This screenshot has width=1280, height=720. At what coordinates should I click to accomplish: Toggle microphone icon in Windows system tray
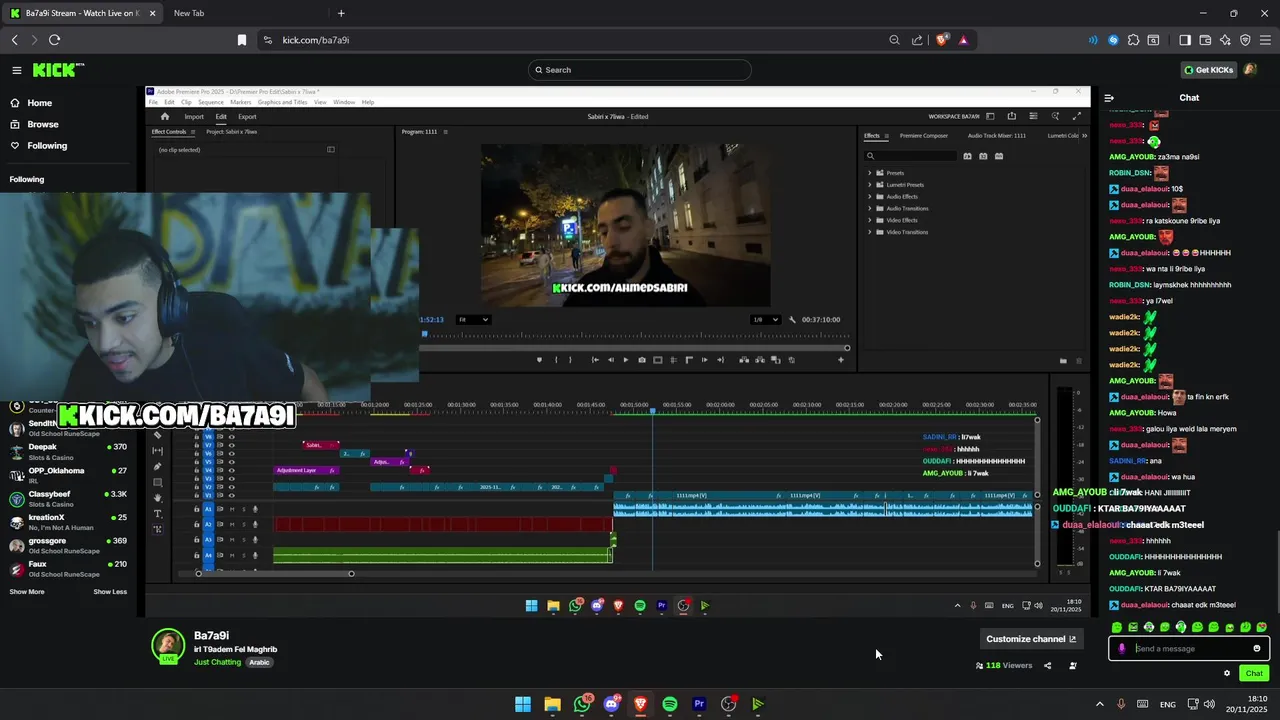tap(1121, 704)
